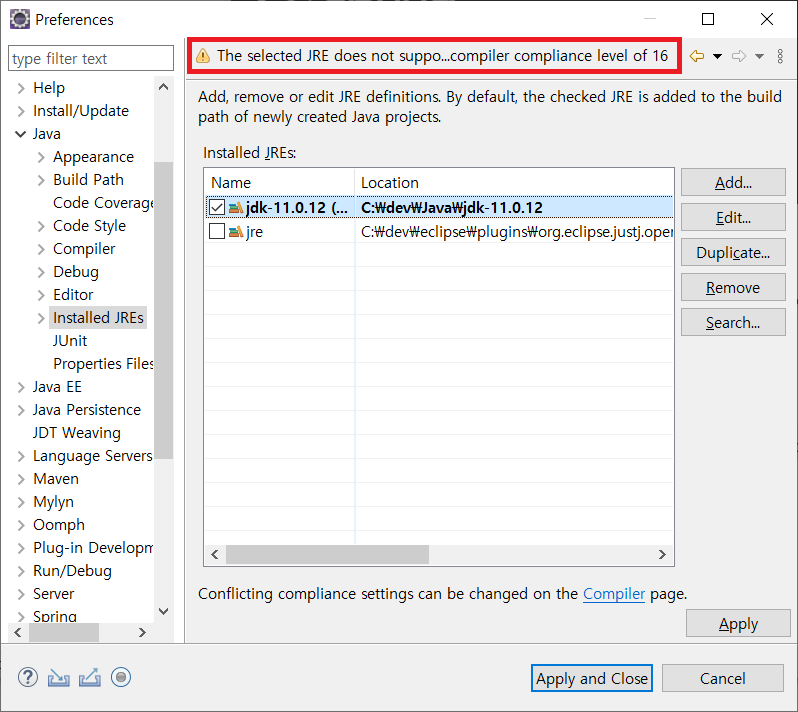Collapse the Java tree node

[x=21, y=134]
